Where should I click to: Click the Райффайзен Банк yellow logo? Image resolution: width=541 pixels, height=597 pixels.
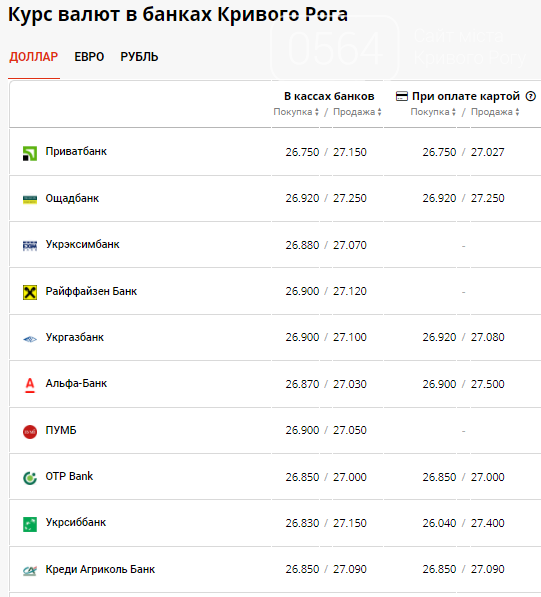pos(30,292)
